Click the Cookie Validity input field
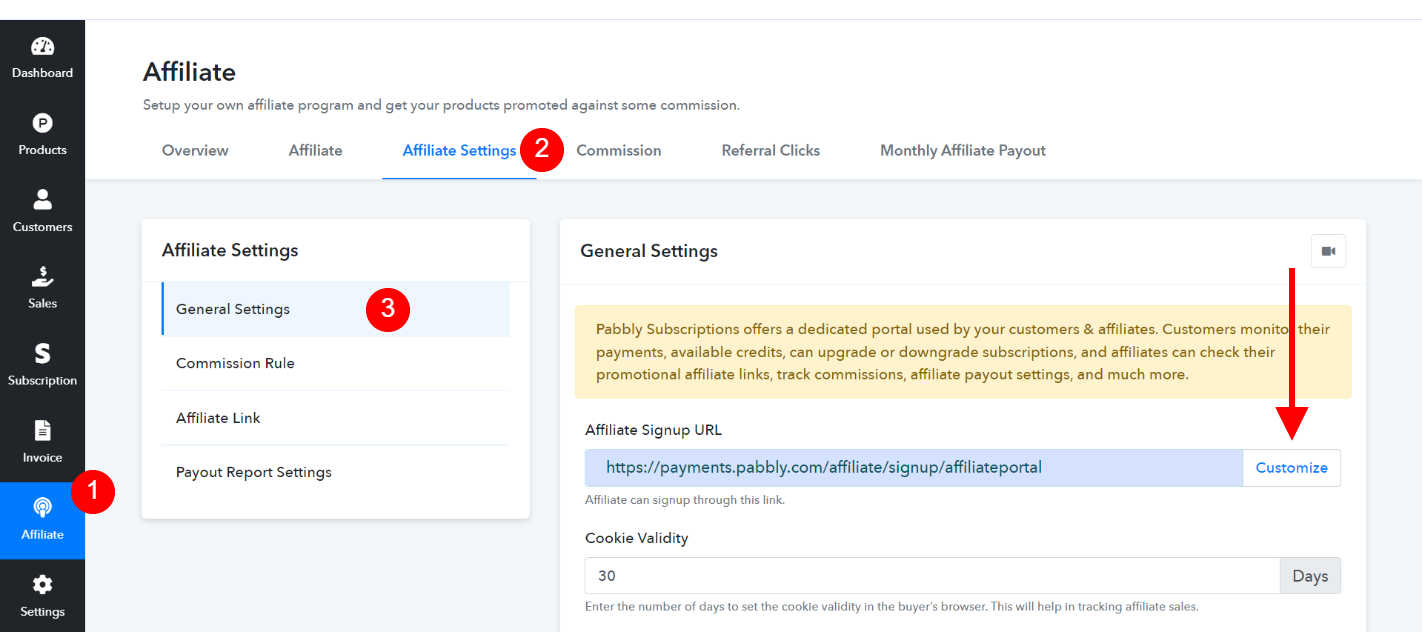The height and width of the screenshot is (632, 1422). pos(932,576)
